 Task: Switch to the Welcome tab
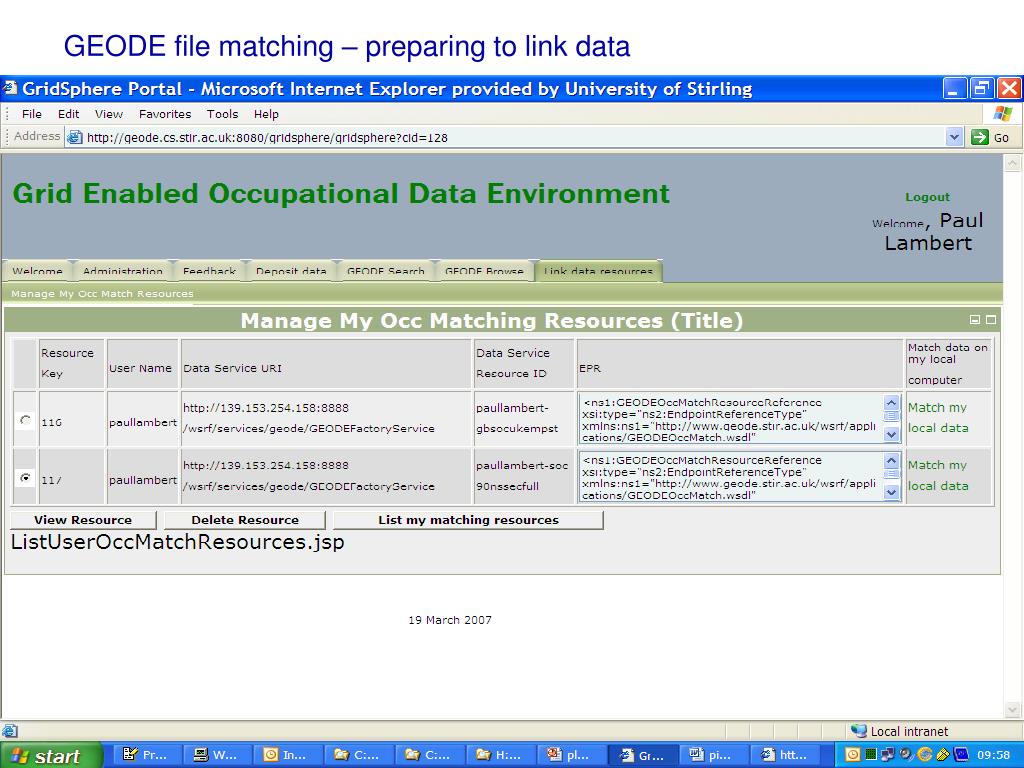click(x=37, y=271)
